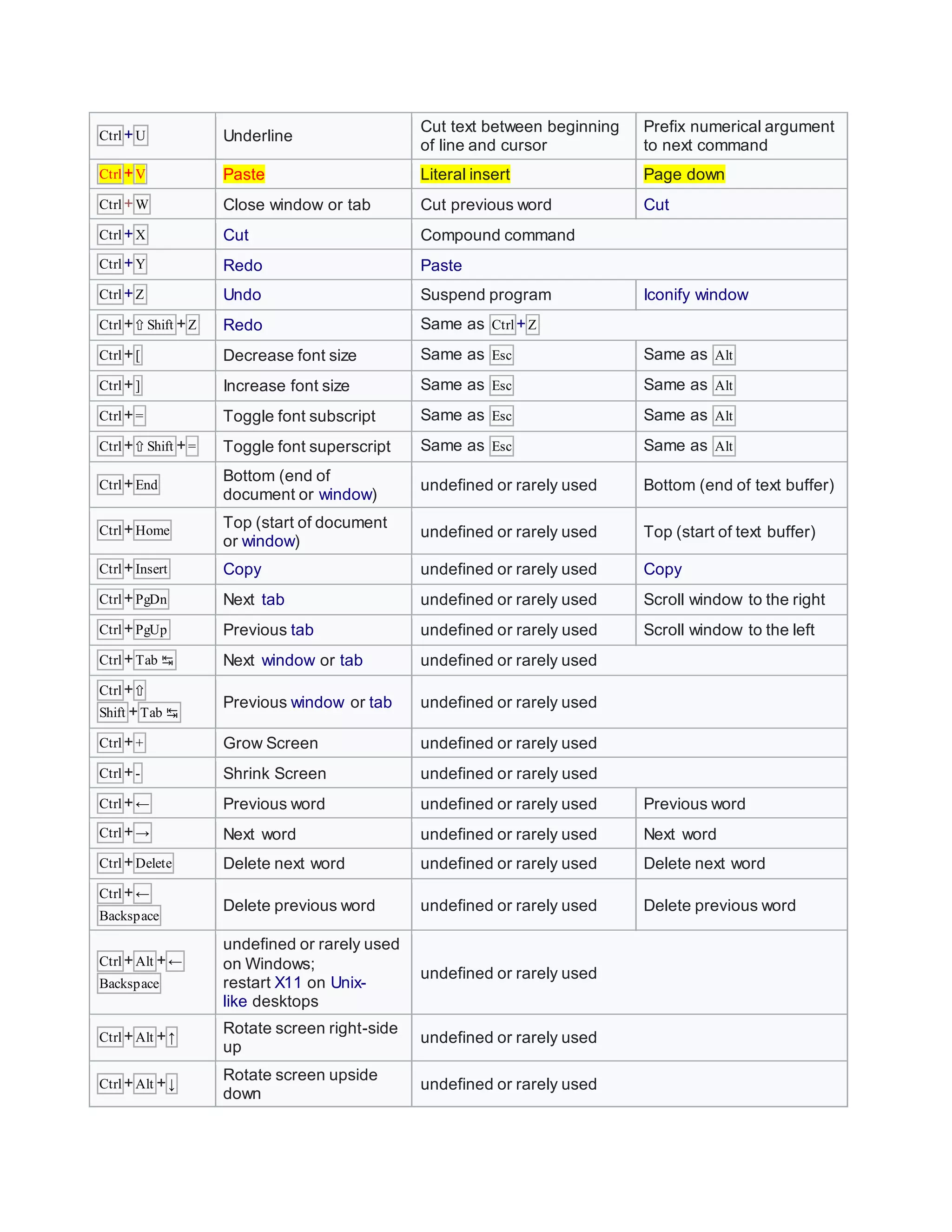Viewport: 952px width, 1232px height.
Task: Click the highlighted red Paste link
Action: 244,174
